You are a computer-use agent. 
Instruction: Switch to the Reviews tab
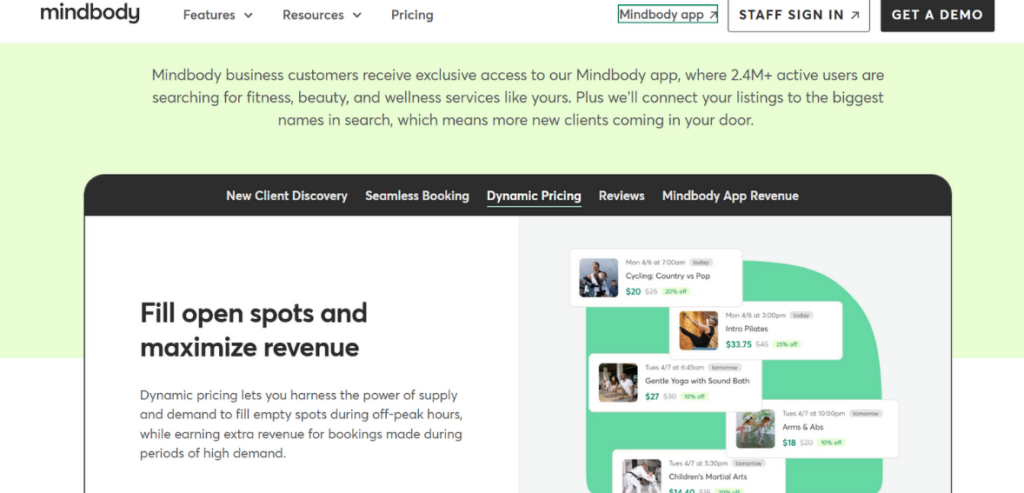[x=622, y=196]
